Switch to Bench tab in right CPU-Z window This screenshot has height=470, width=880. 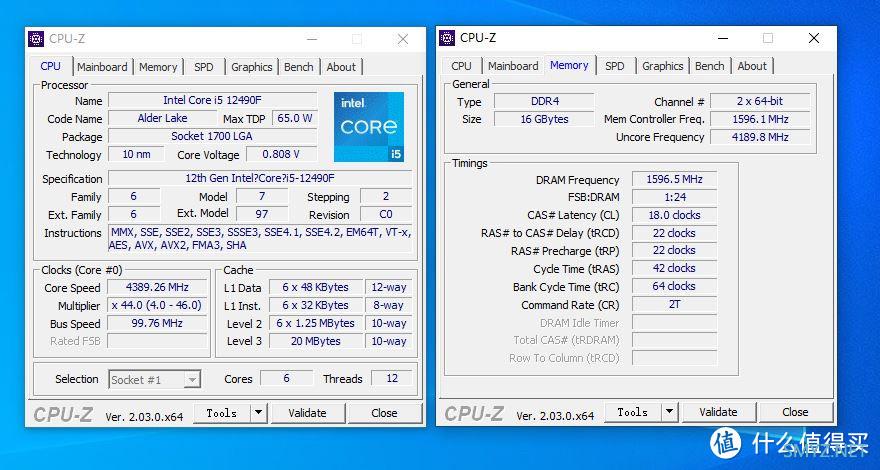pos(709,66)
